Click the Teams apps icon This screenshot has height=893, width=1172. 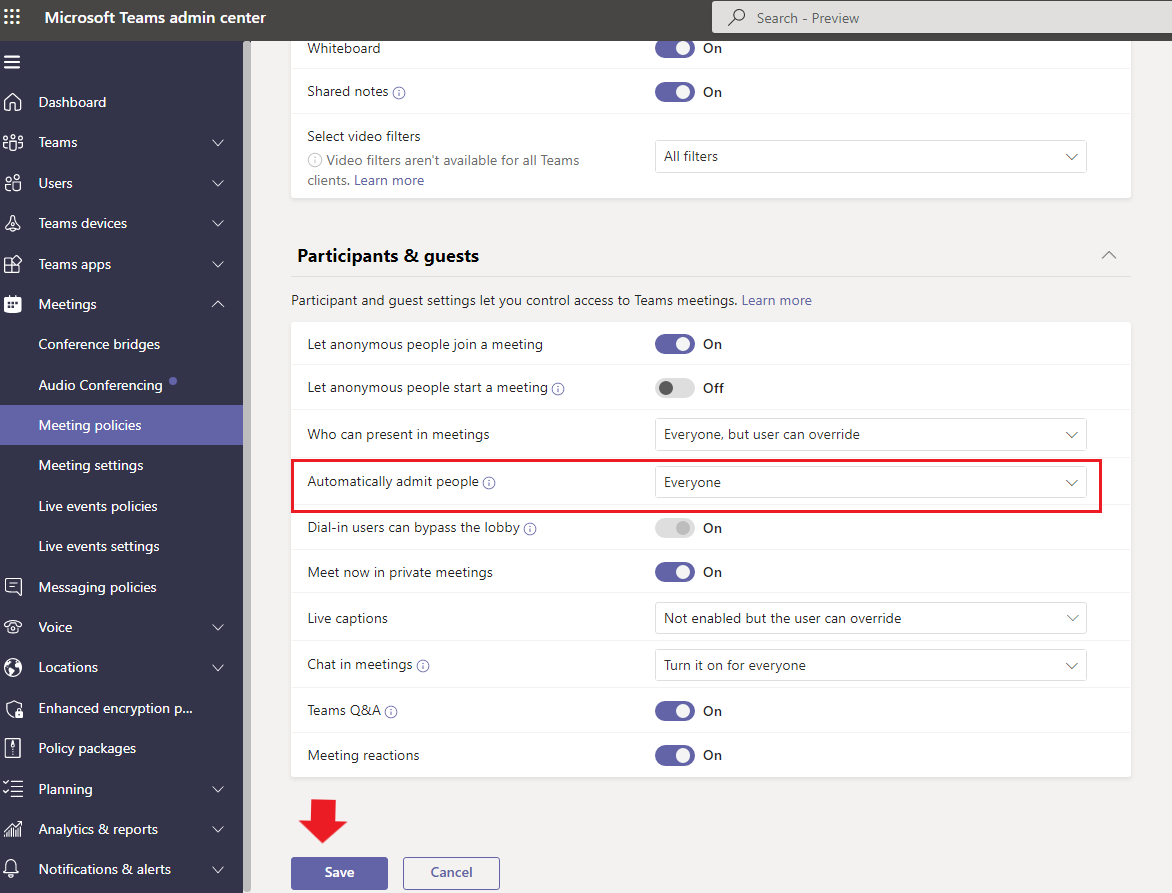[13, 264]
